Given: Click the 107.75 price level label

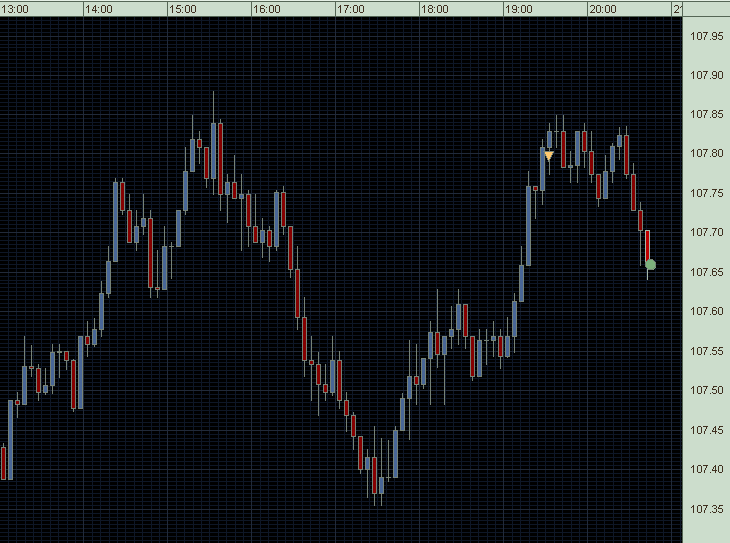Looking at the screenshot, I should pos(707,193).
